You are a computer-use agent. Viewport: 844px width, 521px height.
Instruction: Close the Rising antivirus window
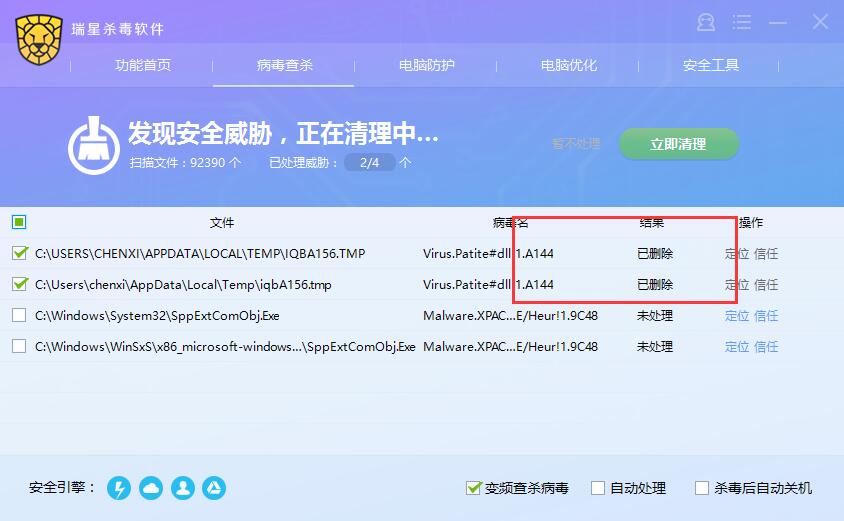pos(820,22)
